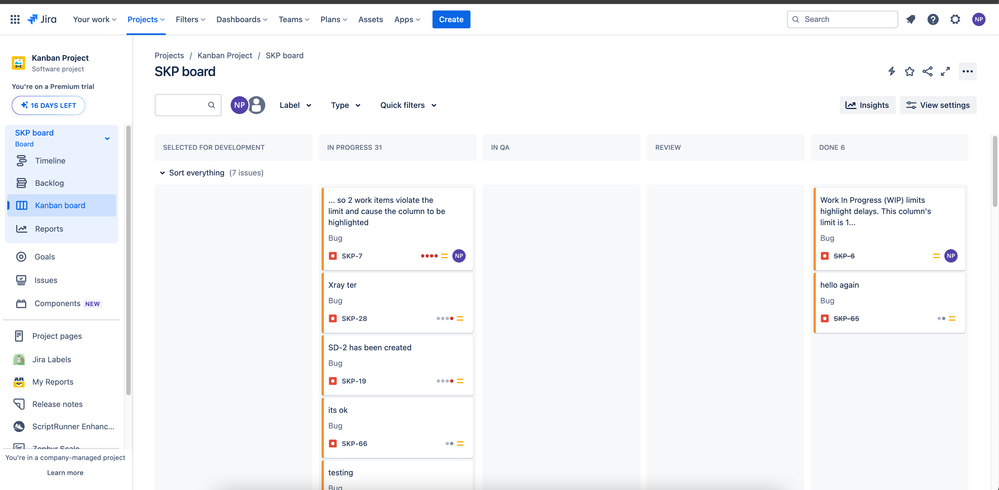Open the Projects dropdown menu

[146, 19]
